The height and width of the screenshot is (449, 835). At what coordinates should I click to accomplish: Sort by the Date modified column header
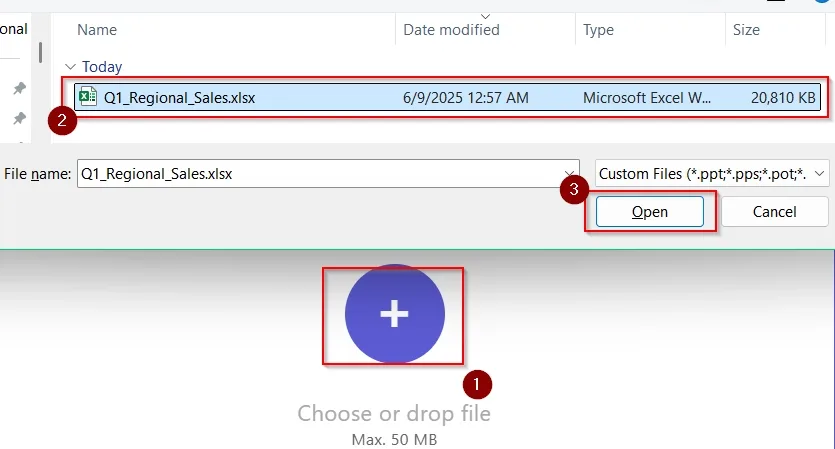451,30
